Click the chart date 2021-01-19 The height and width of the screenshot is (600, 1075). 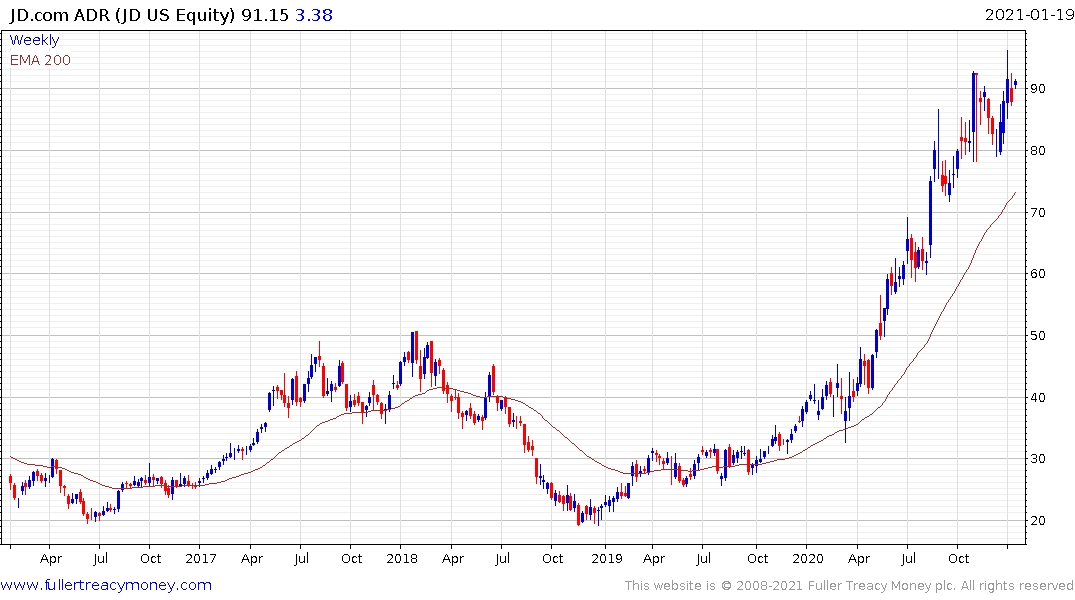click(x=1028, y=15)
